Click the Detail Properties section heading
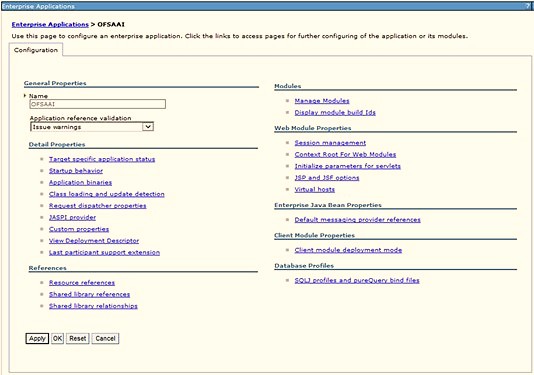The image size is (534, 375). coord(57,144)
